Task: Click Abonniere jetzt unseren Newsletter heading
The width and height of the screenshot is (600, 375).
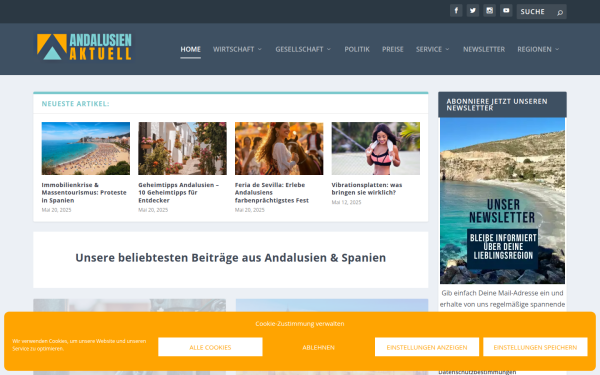Action: [x=497, y=104]
